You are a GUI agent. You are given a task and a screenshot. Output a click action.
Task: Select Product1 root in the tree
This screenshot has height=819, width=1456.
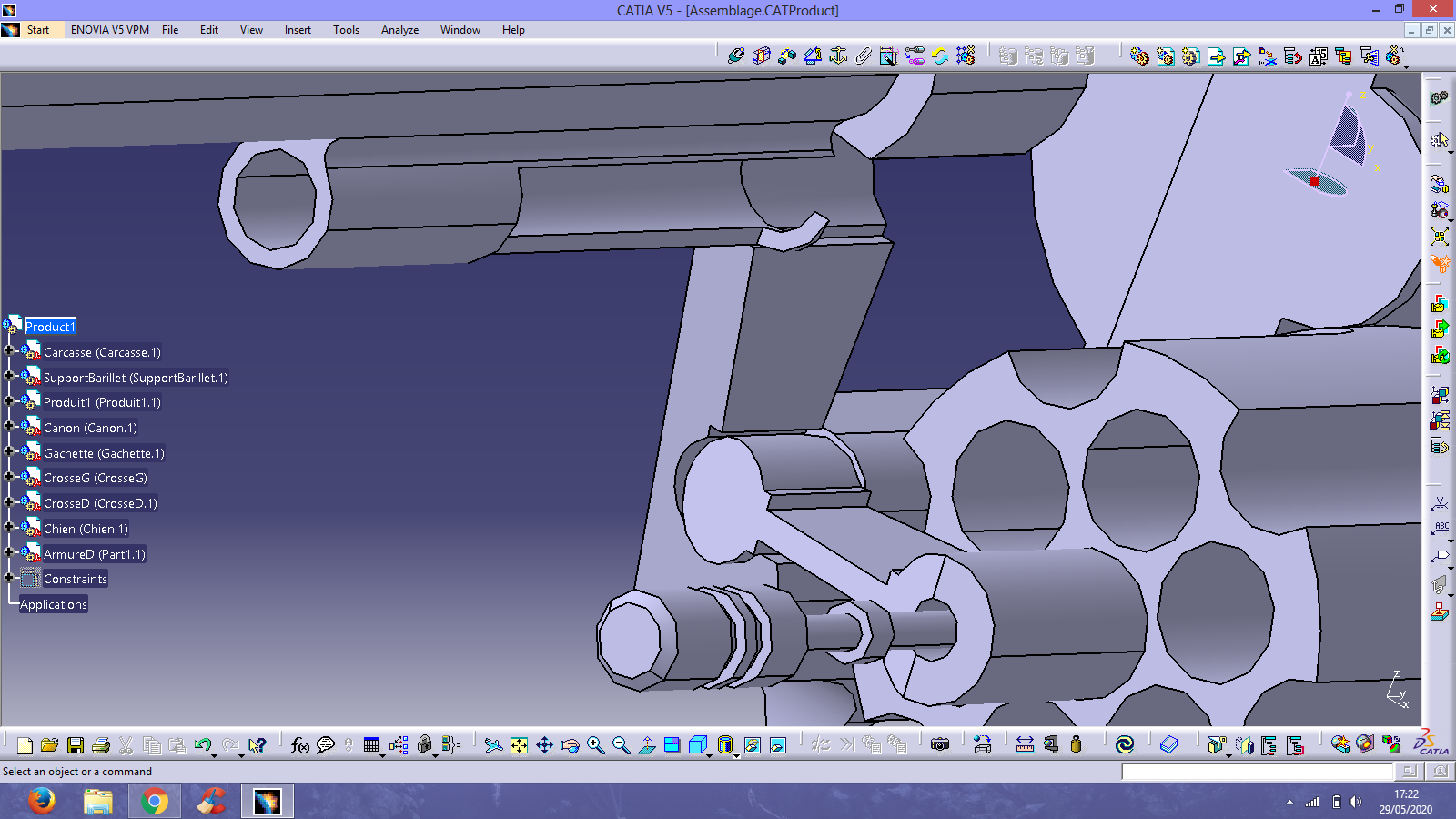coord(50,327)
